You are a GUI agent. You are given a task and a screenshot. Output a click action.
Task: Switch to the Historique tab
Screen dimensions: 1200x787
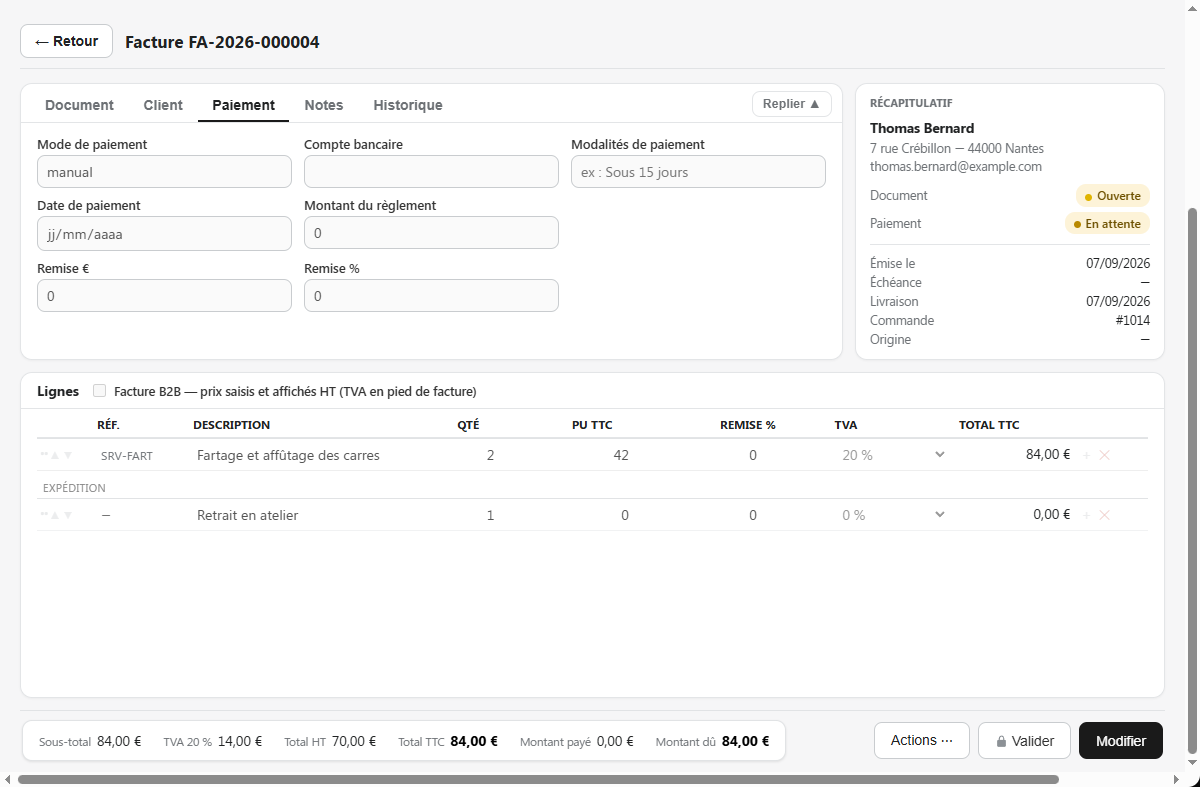(x=408, y=105)
